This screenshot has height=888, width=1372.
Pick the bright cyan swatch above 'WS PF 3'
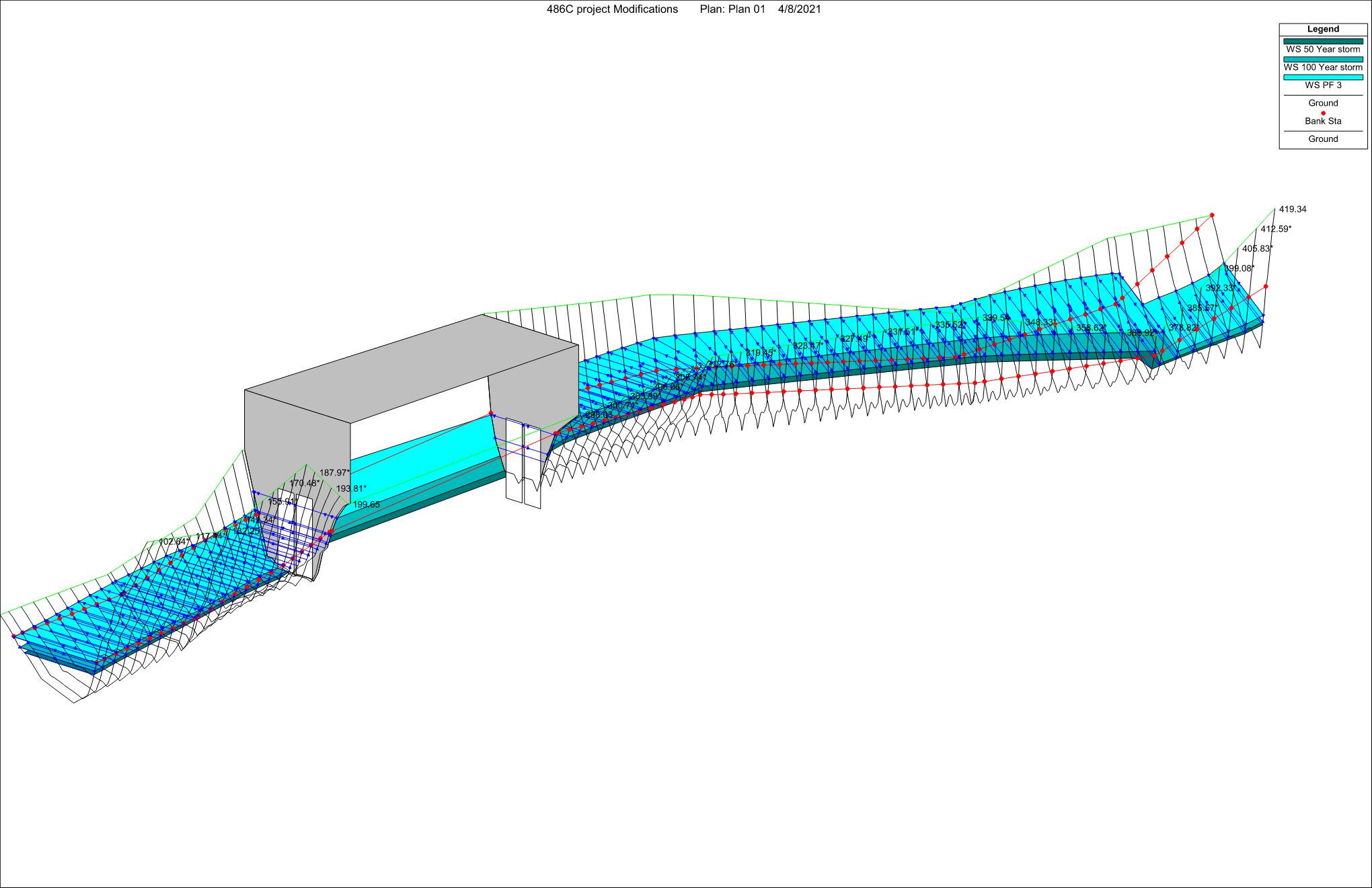pos(1323,77)
